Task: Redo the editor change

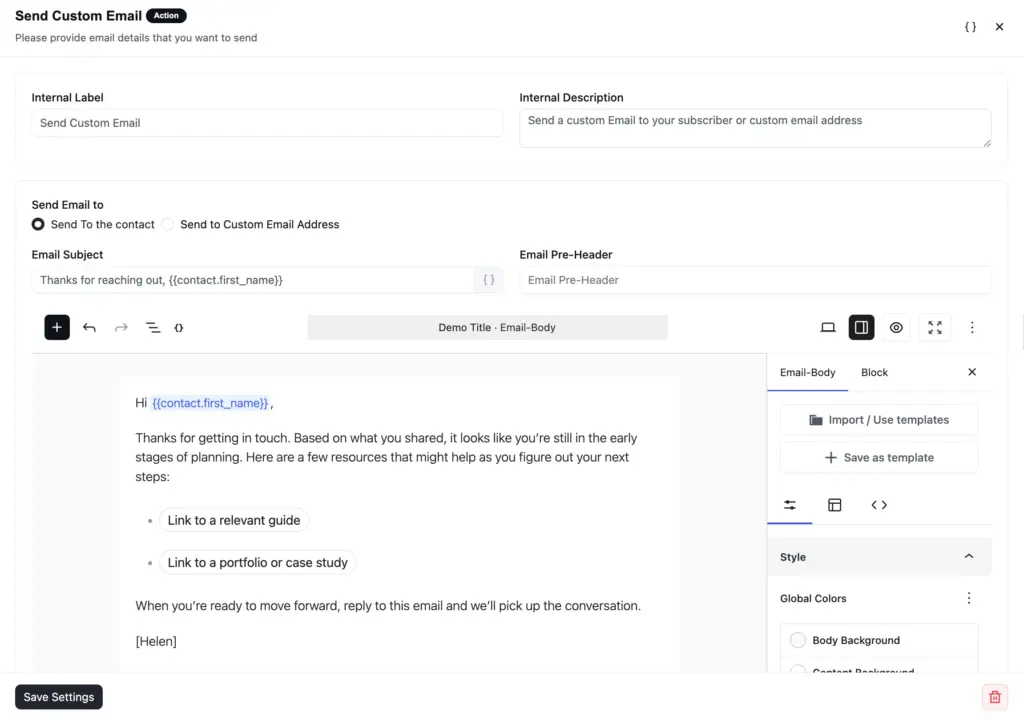Action: pos(121,327)
